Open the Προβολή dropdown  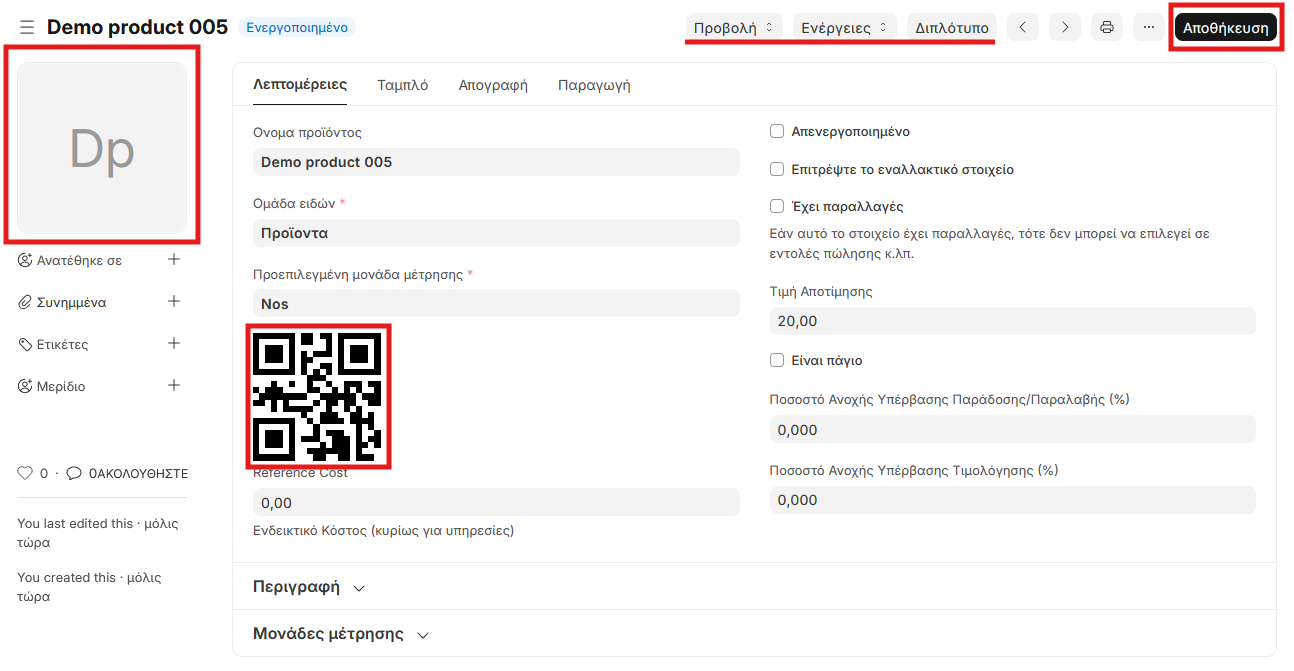tap(733, 28)
